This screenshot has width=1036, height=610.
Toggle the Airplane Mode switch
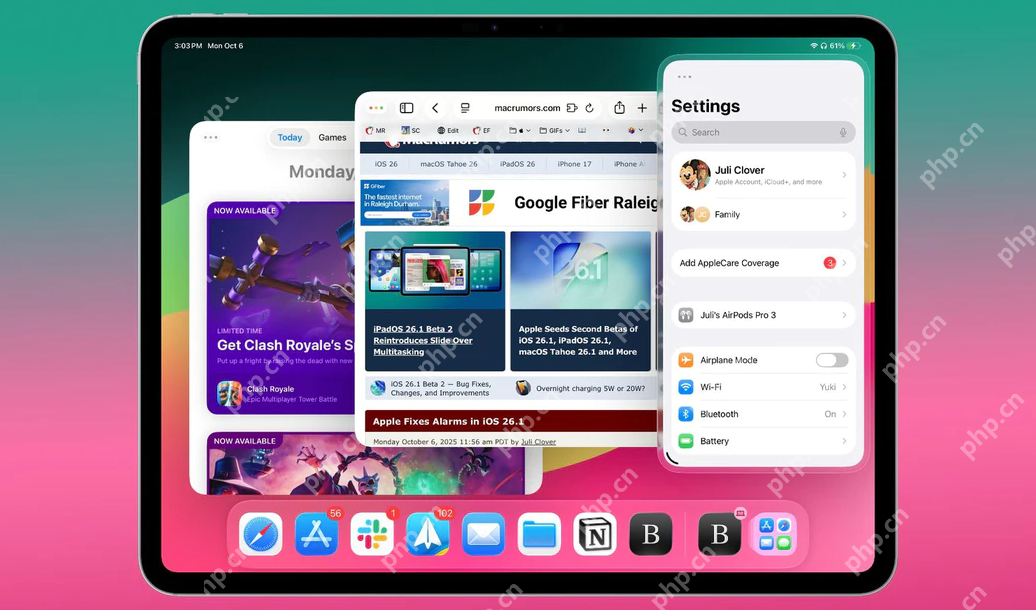[x=833, y=359]
